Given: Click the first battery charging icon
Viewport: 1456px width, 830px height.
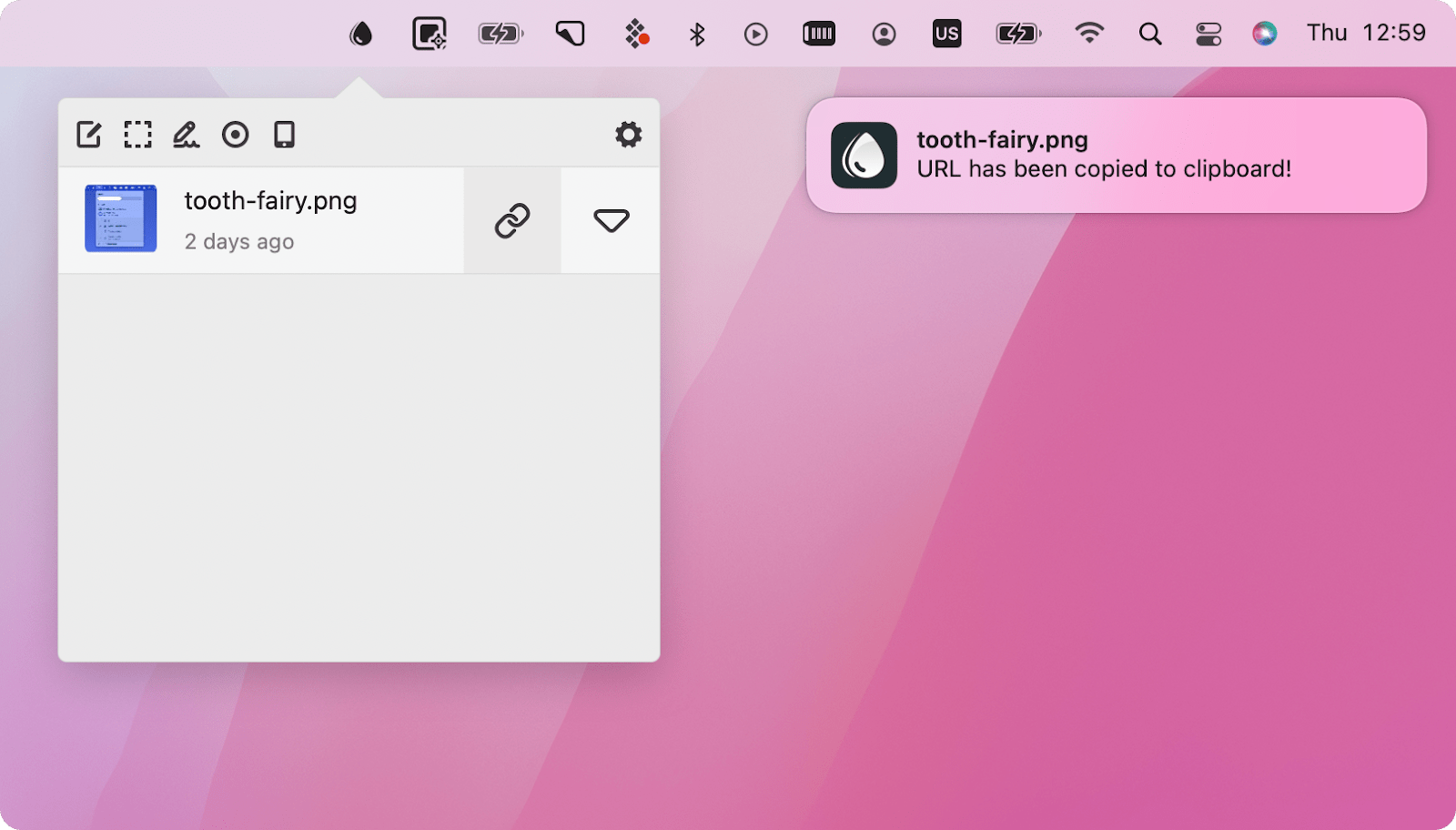Looking at the screenshot, I should coord(500,34).
